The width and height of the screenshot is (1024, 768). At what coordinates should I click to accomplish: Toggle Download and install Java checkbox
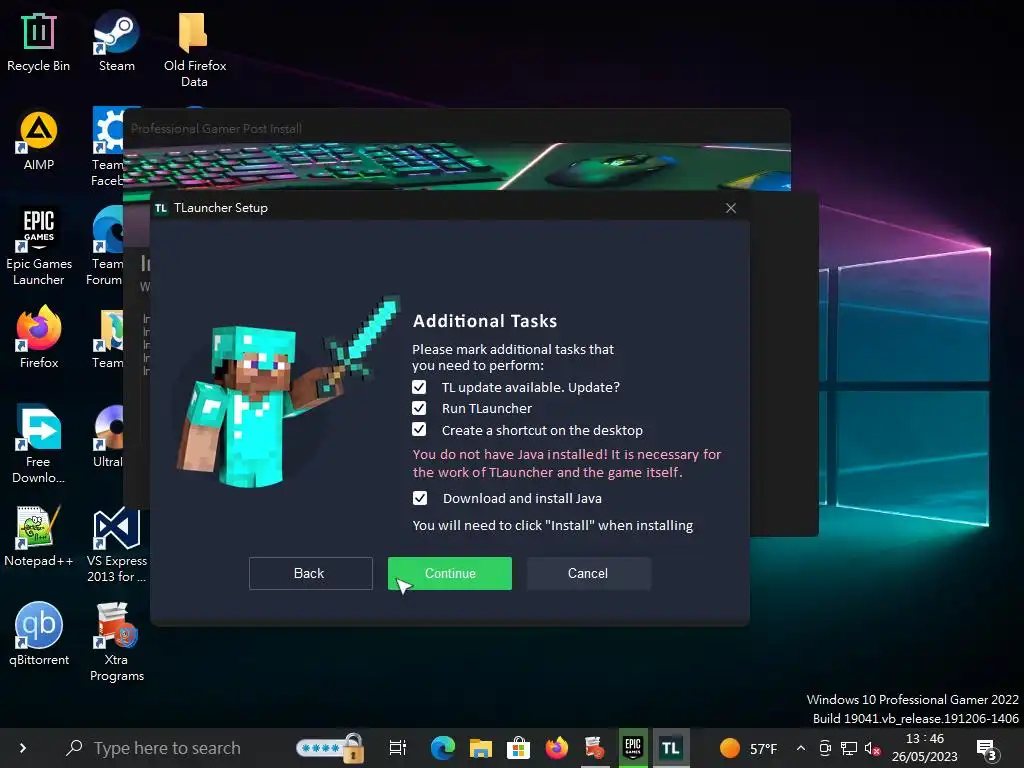[x=420, y=498]
